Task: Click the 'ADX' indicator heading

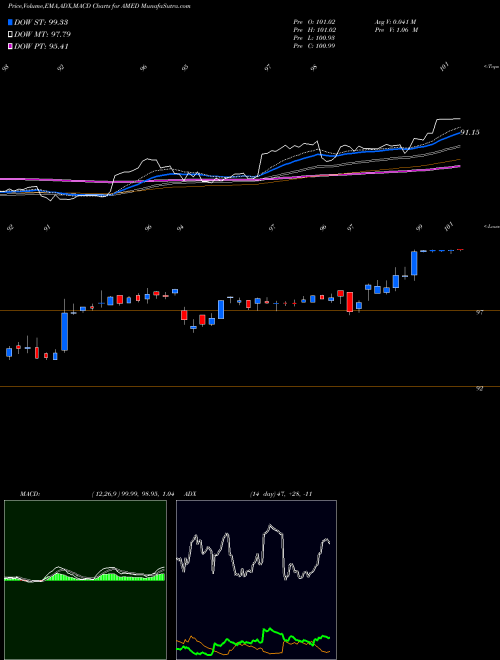Action: click(x=191, y=494)
